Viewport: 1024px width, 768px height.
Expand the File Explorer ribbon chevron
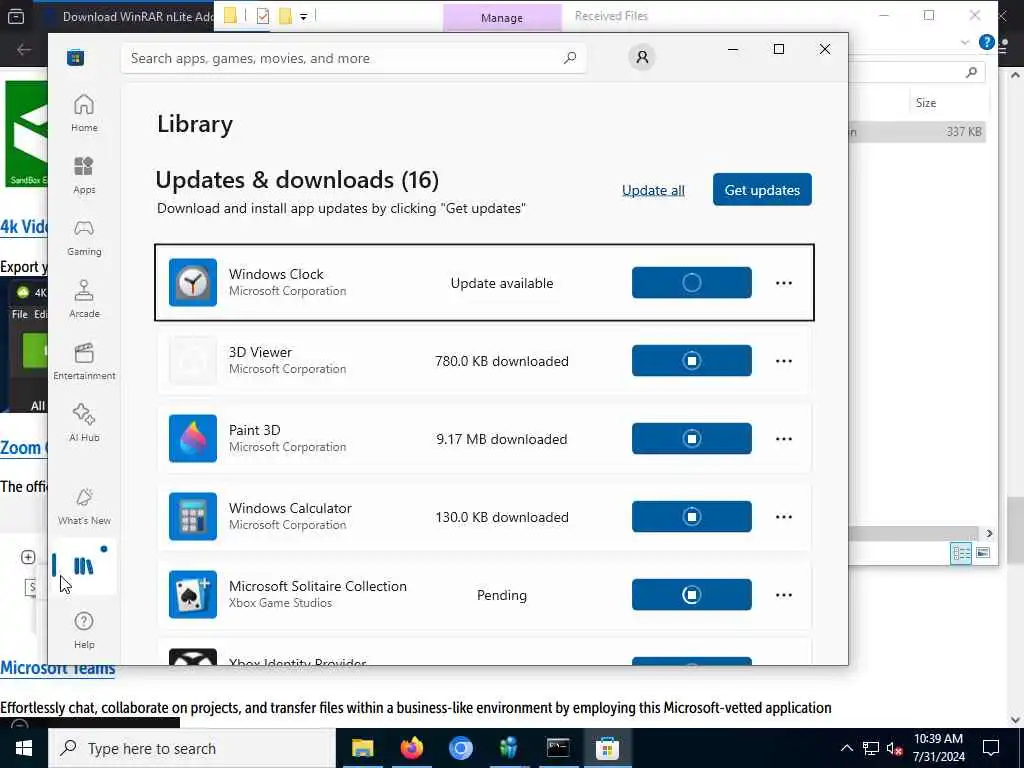(965, 42)
